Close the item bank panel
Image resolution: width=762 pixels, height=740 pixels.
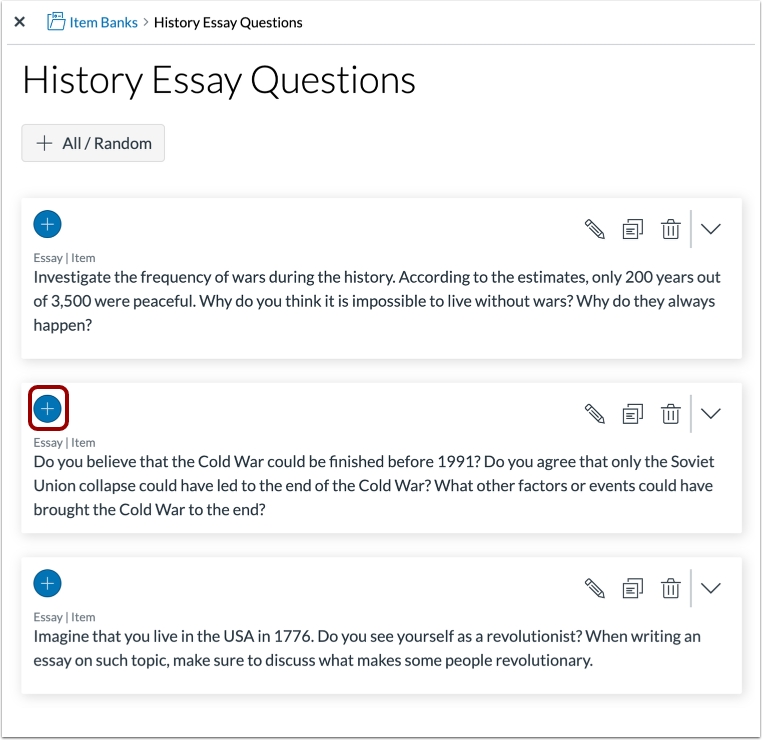pos(20,22)
